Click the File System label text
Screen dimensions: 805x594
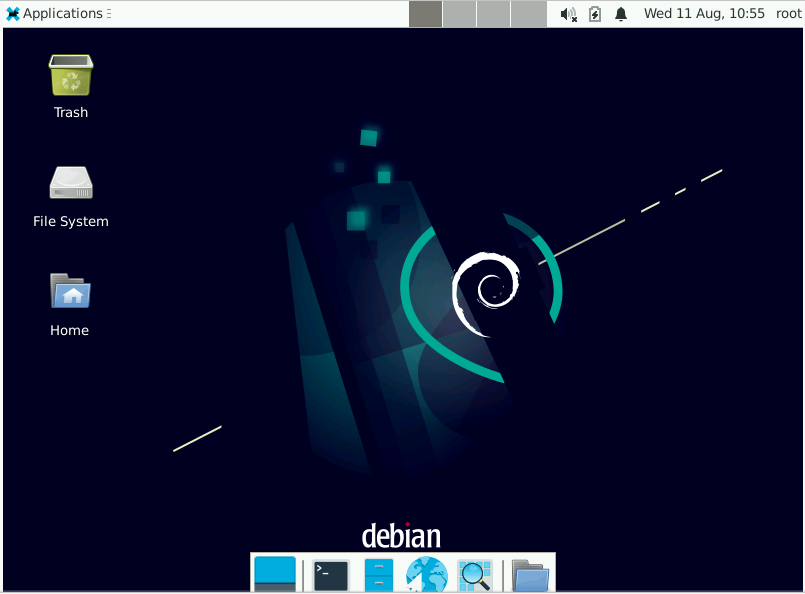pos(71,221)
